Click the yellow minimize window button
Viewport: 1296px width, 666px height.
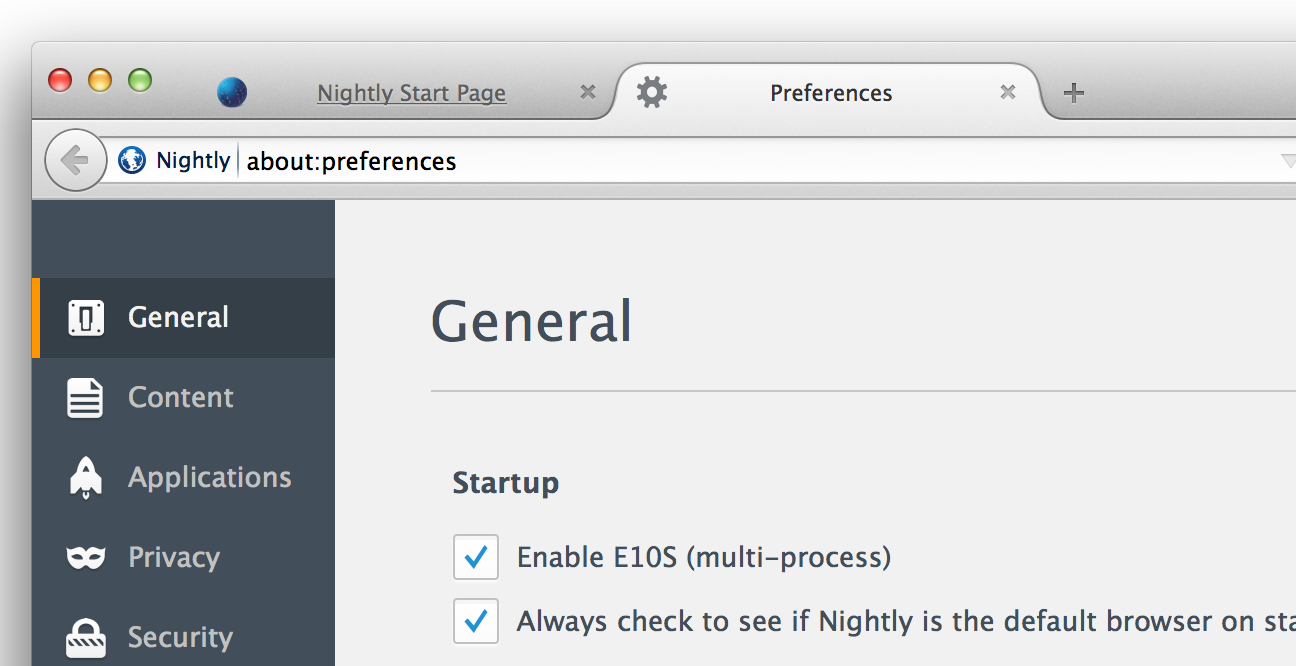(x=100, y=80)
